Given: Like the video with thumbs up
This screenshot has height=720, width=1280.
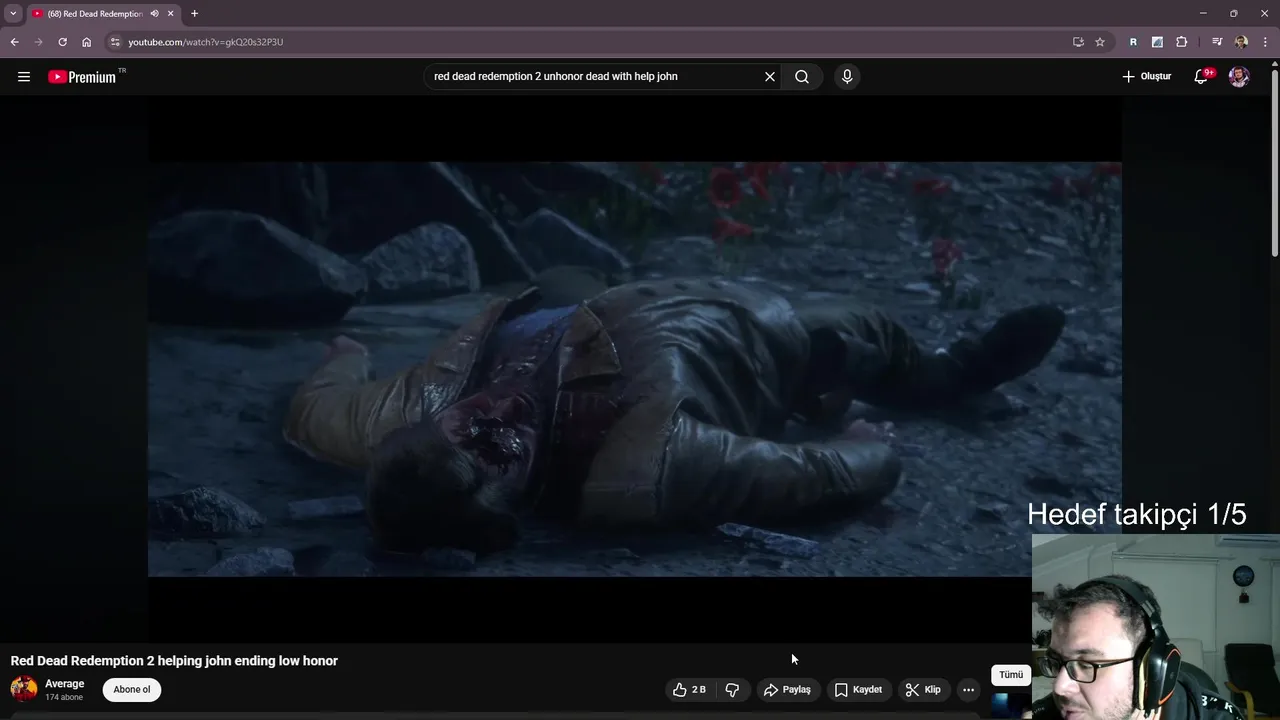Looking at the screenshot, I should coord(689,689).
